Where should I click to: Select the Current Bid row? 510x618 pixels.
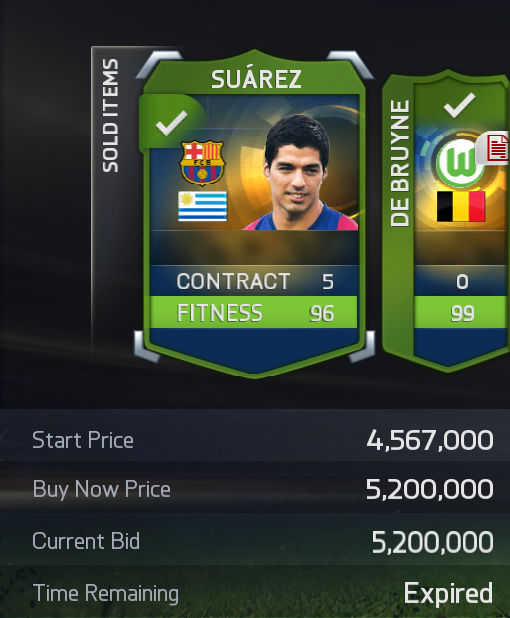point(255,539)
